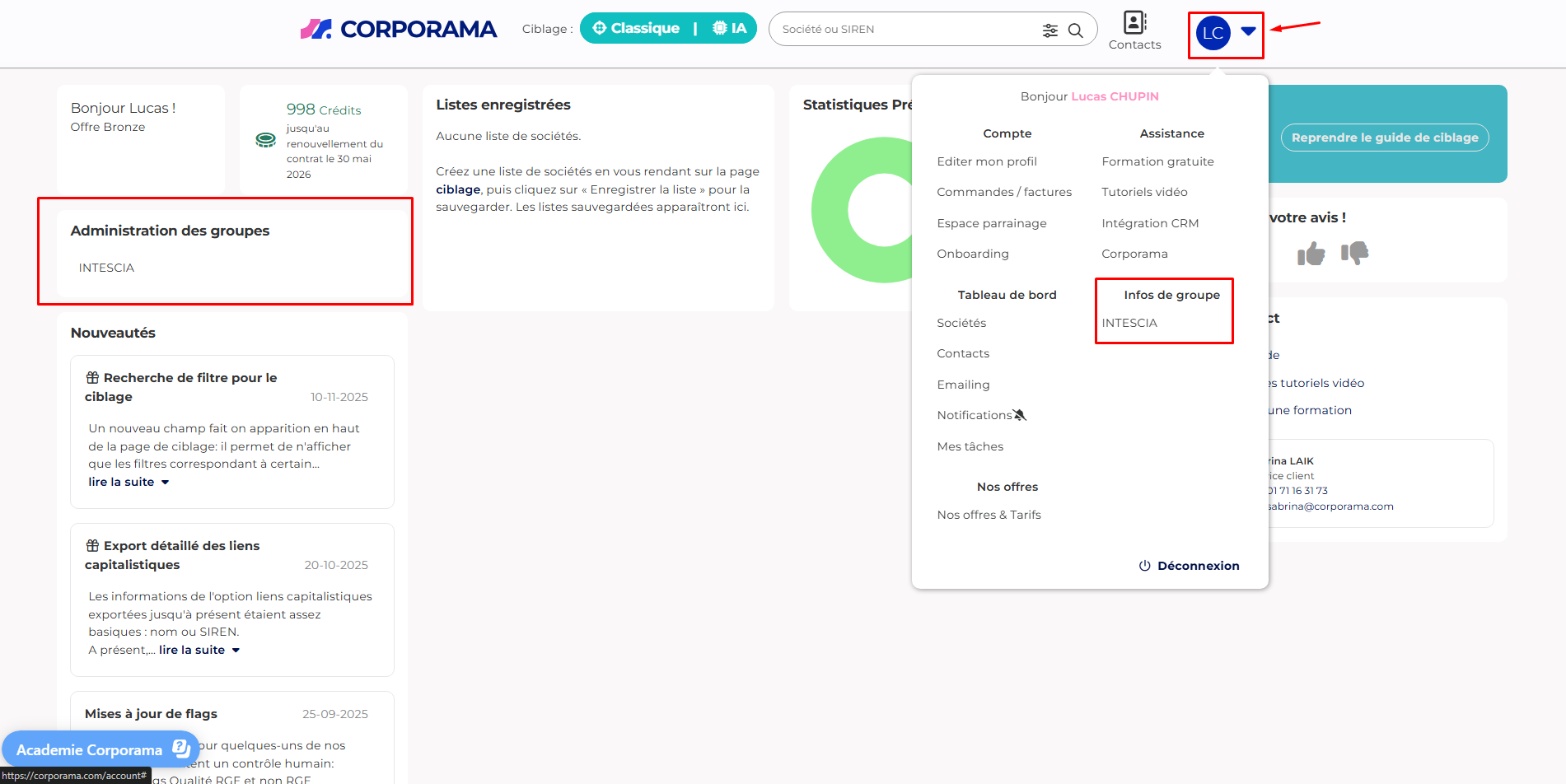
Task: Click the magnifying glass search icon
Action: (1075, 30)
